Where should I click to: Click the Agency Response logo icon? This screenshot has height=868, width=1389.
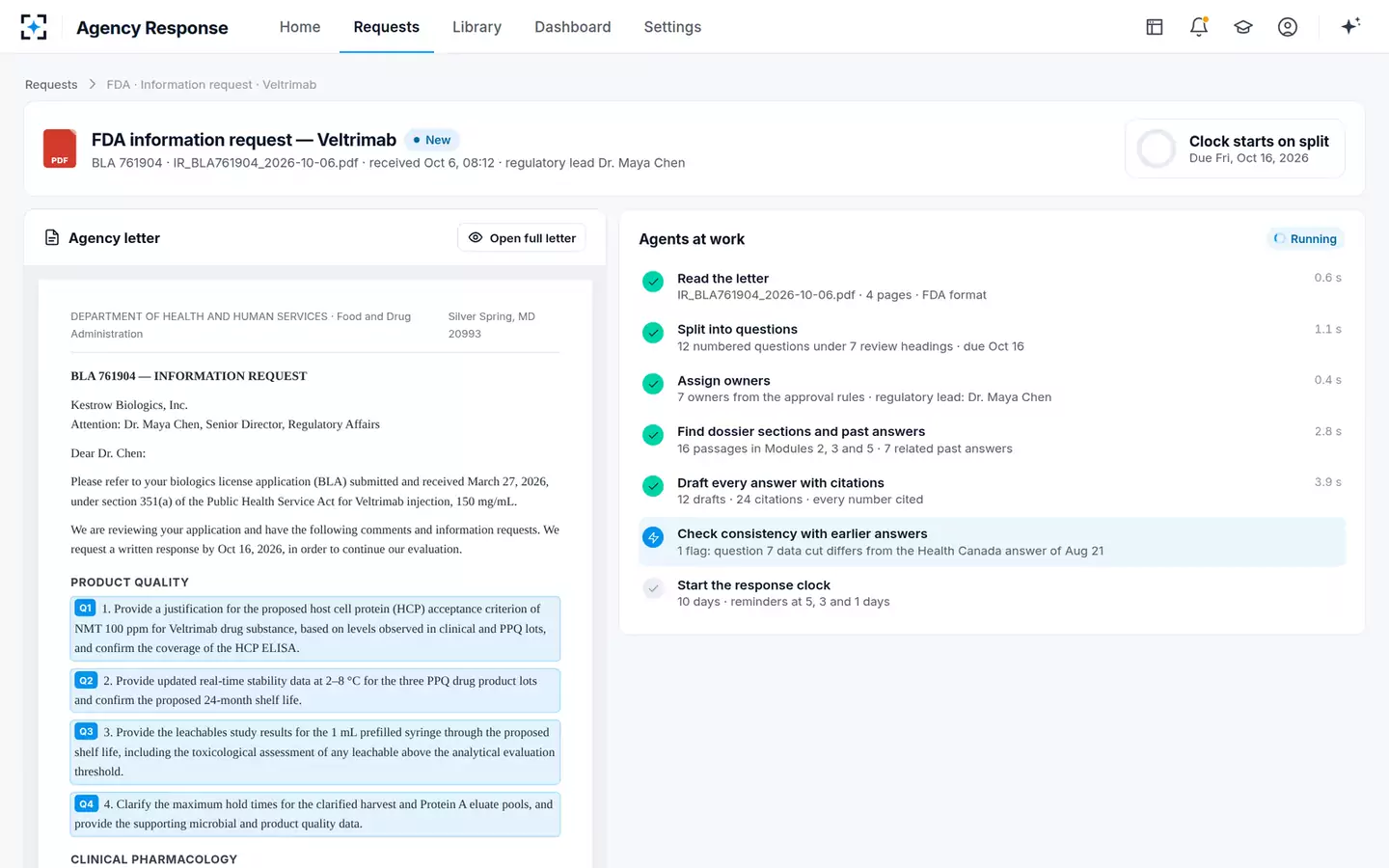coord(34,27)
